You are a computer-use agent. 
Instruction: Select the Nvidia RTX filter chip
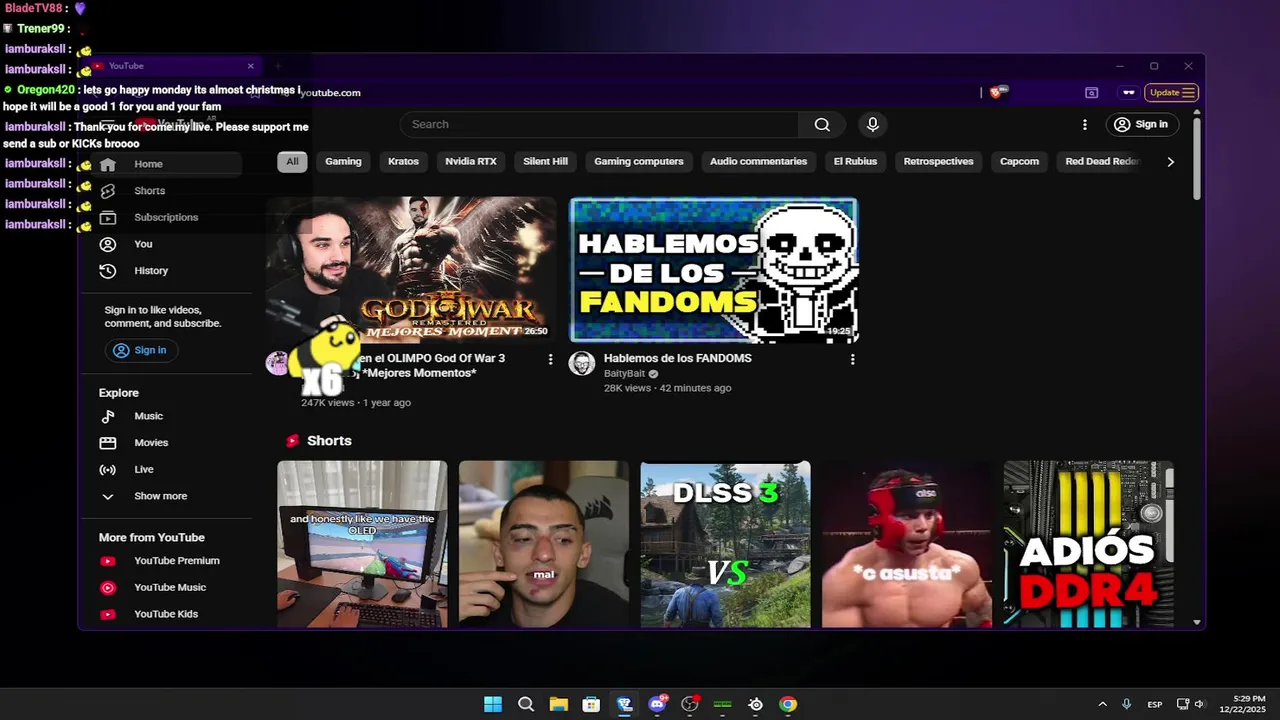point(471,161)
